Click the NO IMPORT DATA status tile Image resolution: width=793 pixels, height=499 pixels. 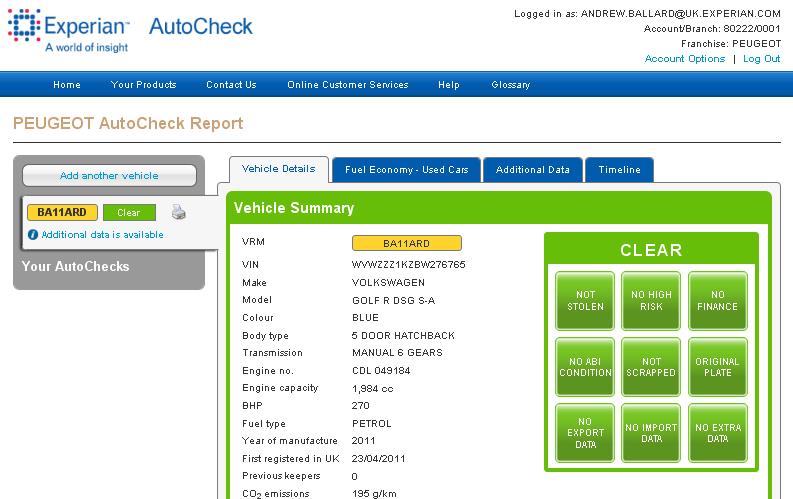click(x=651, y=433)
